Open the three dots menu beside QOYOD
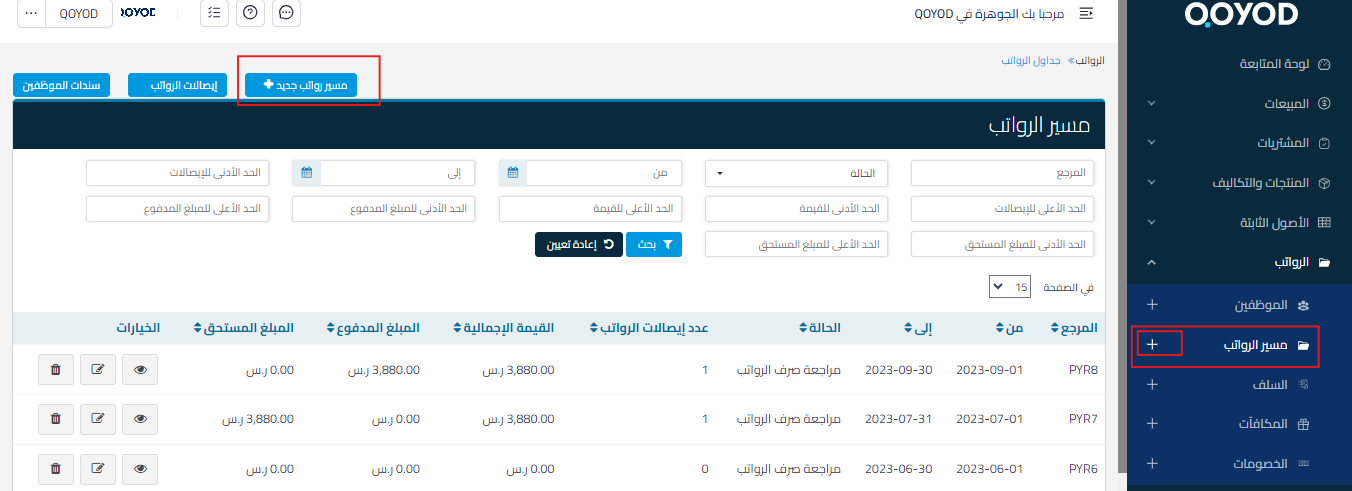The width and height of the screenshot is (1352, 491). 31,14
